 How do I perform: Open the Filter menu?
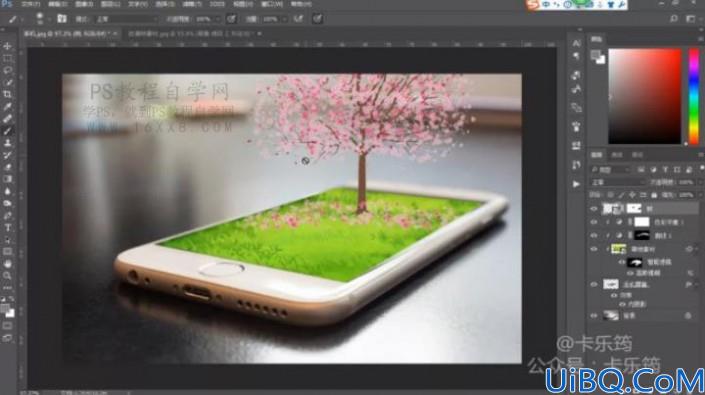(x=192, y=4)
